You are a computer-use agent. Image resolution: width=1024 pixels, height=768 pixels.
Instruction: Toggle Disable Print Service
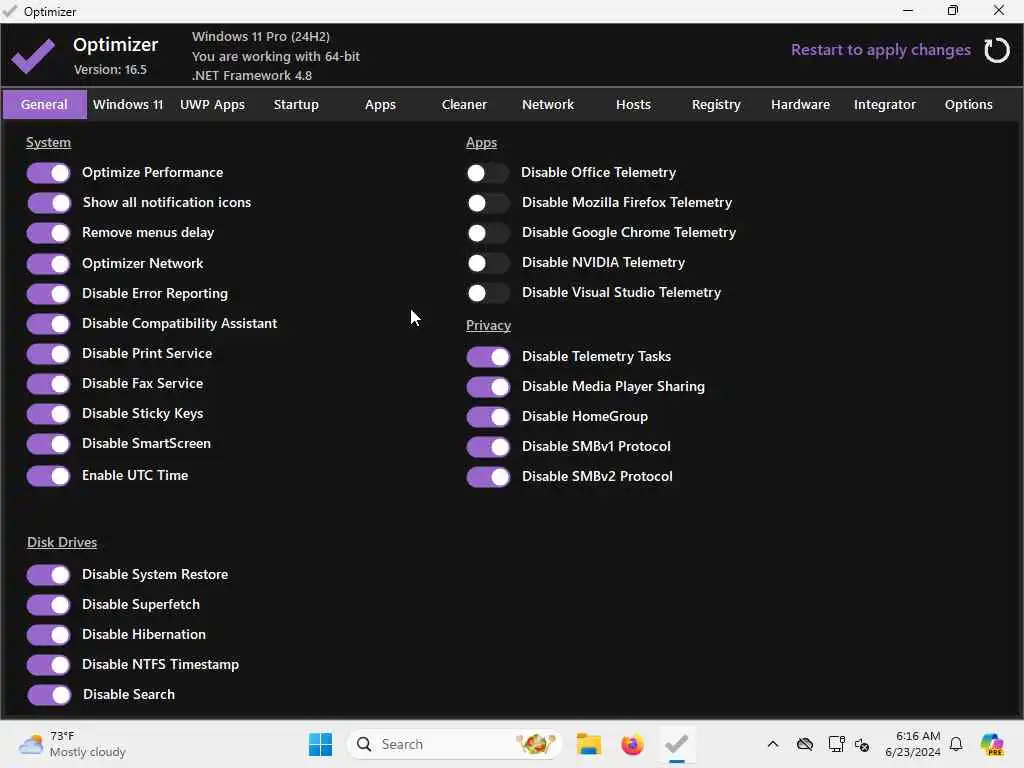48,354
